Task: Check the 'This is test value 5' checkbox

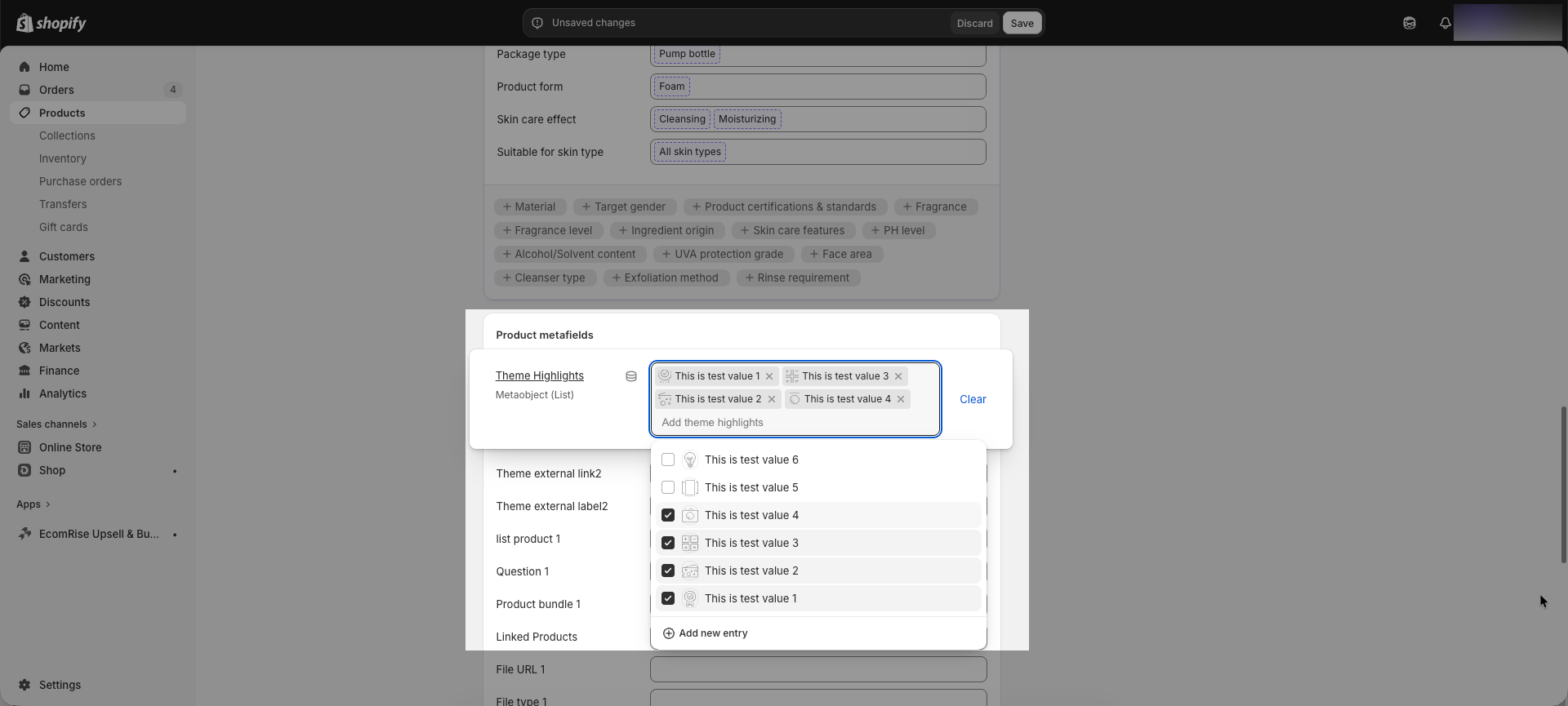Action: tap(668, 488)
